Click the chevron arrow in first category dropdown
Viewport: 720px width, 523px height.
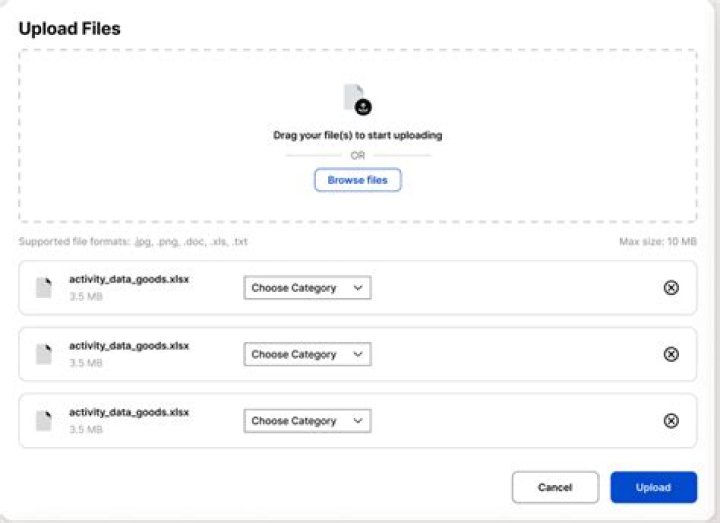click(358, 288)
